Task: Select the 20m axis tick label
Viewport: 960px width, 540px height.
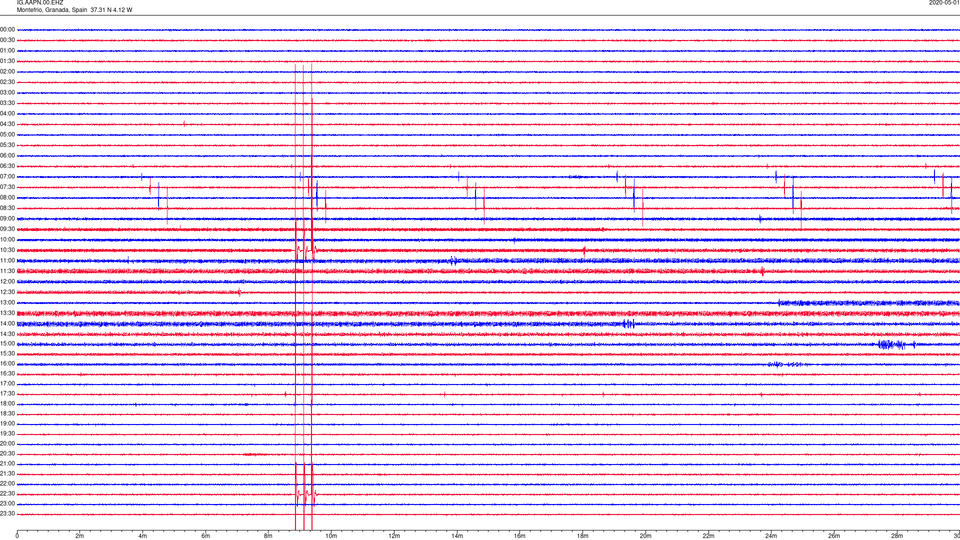Action: click(645, 536)
